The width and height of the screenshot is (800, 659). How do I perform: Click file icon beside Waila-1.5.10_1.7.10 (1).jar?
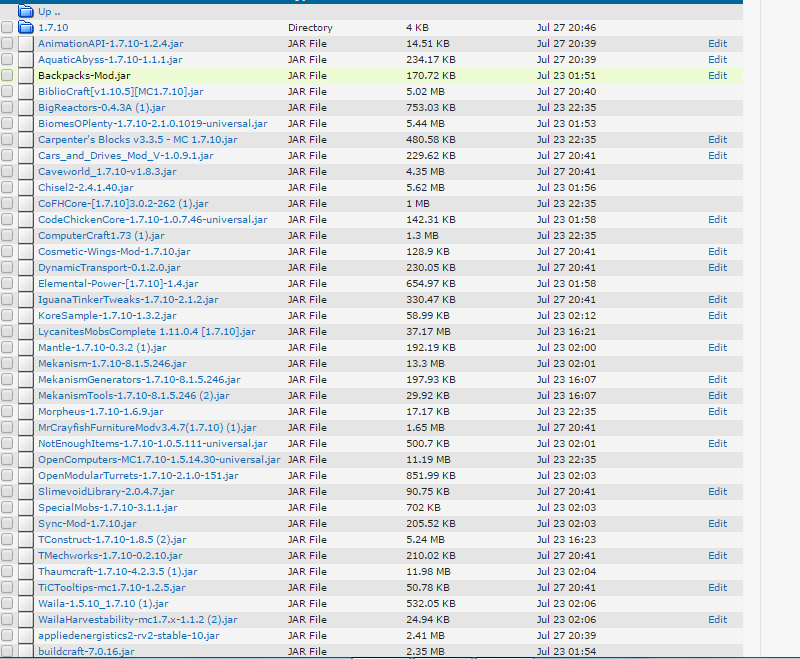(x=26, y=603)
